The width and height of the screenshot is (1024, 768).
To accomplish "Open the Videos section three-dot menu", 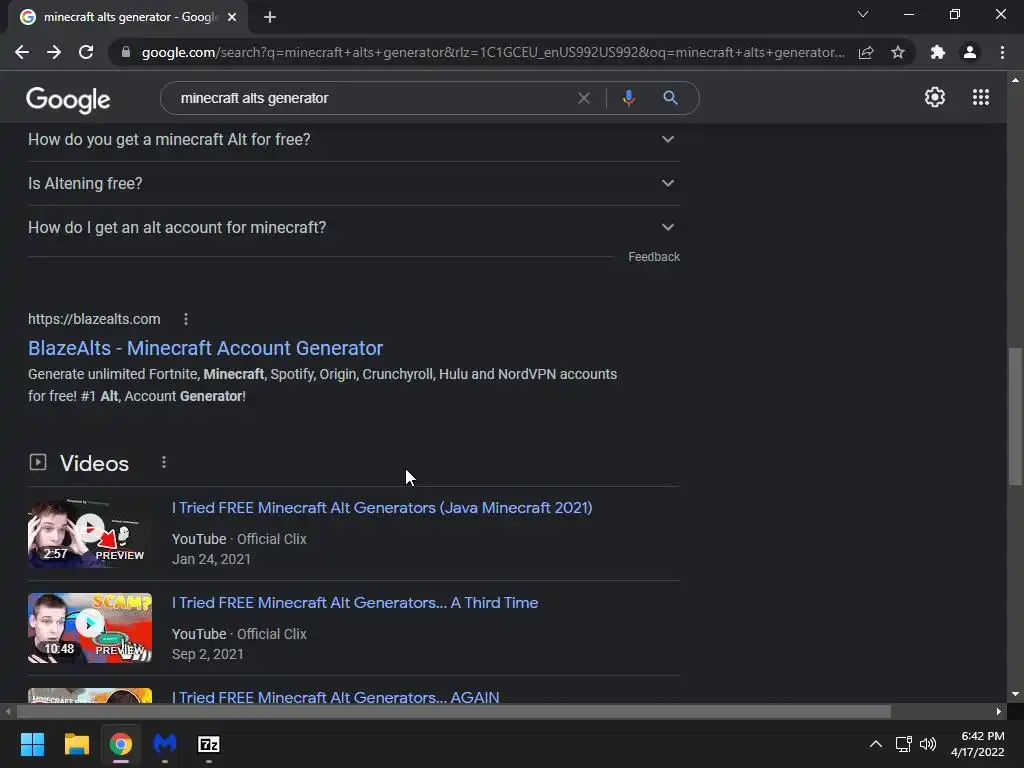I will 164,462.
